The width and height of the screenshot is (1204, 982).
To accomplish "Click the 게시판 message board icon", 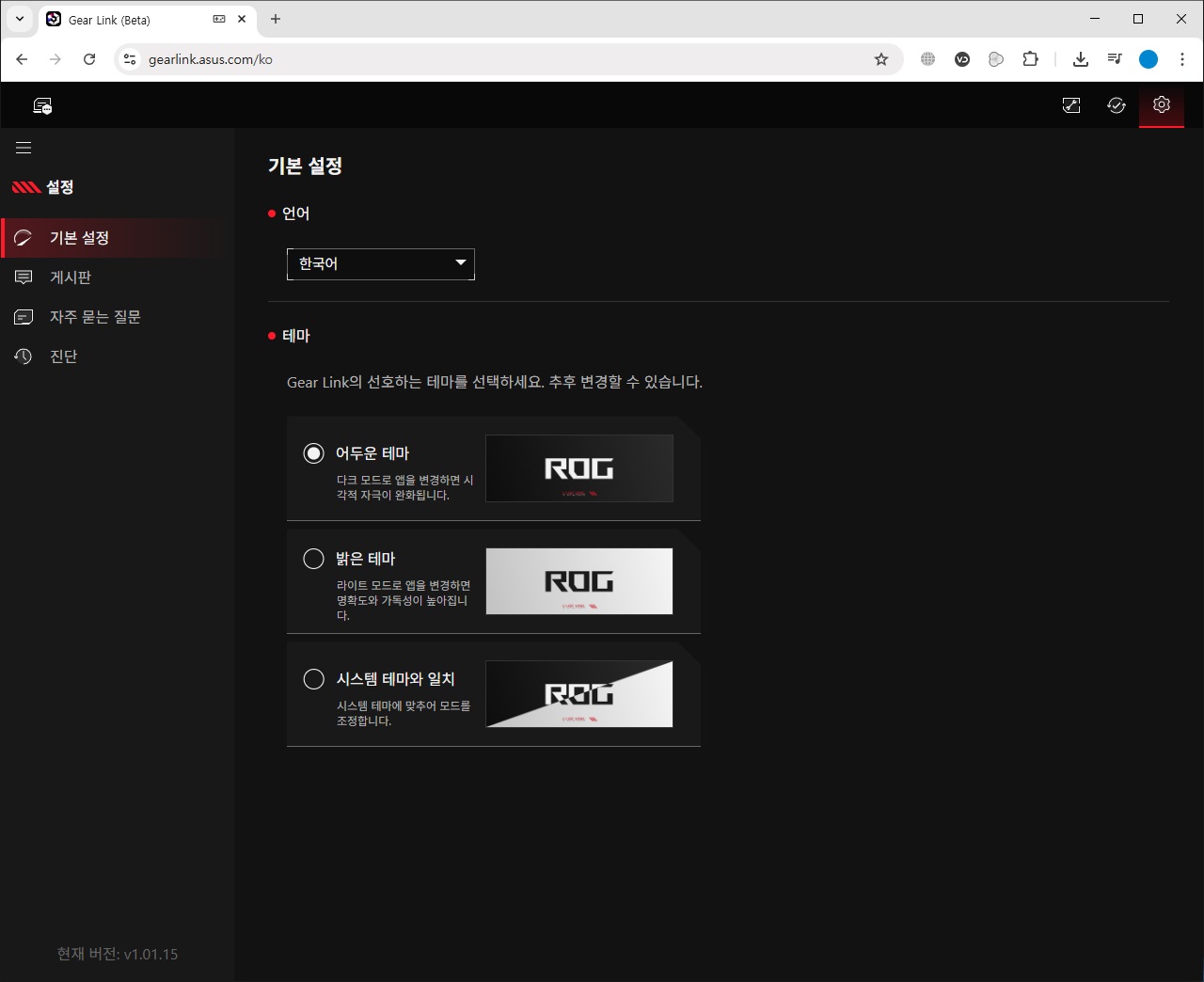I will pos(24,277).
